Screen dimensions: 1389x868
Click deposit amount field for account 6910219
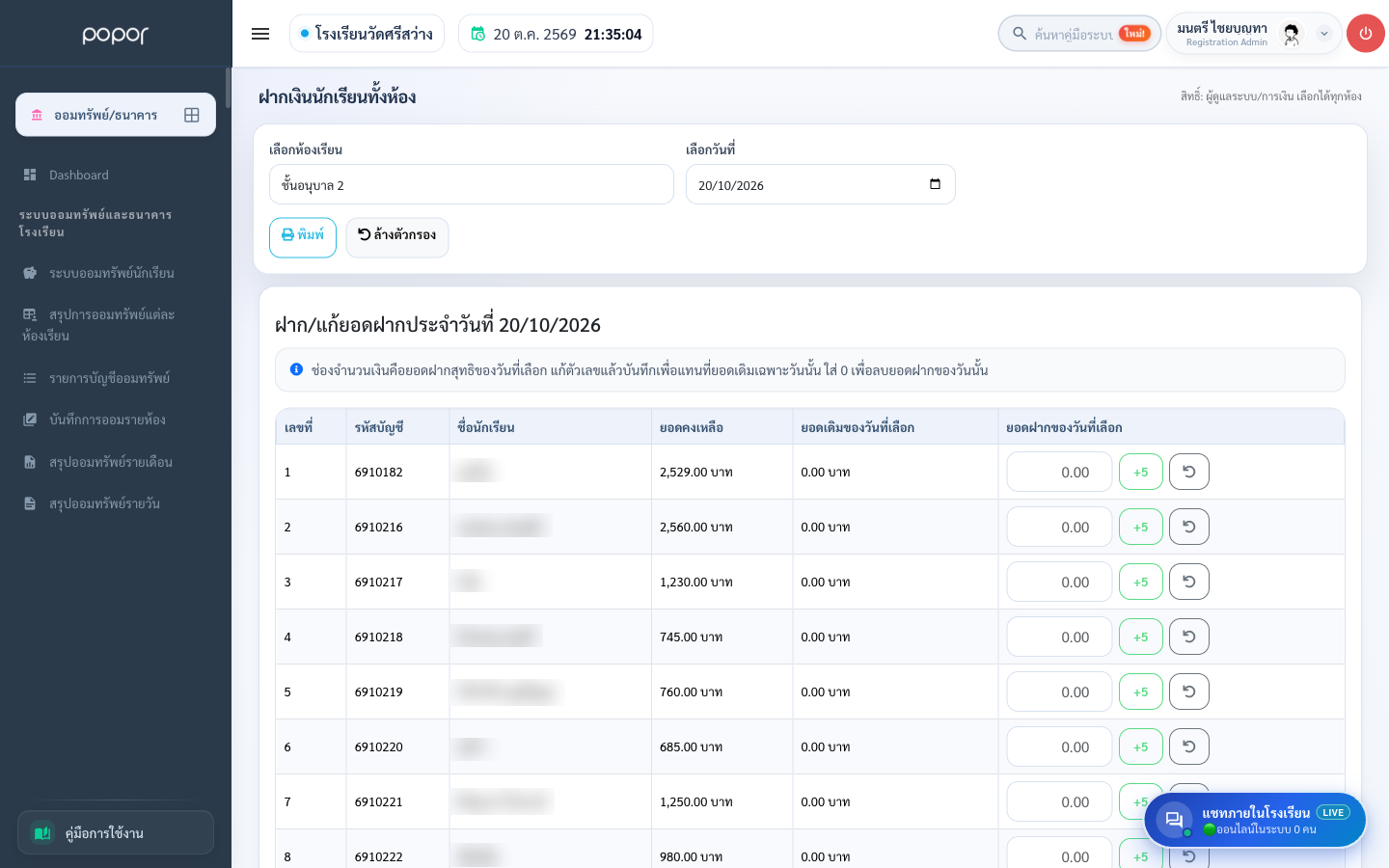tap(1059, 692)
